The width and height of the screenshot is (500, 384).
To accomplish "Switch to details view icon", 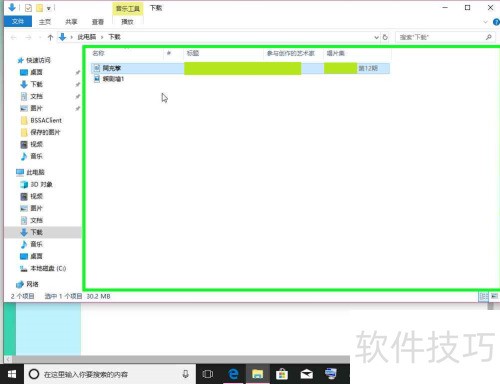I will click(x=483, y=296).
